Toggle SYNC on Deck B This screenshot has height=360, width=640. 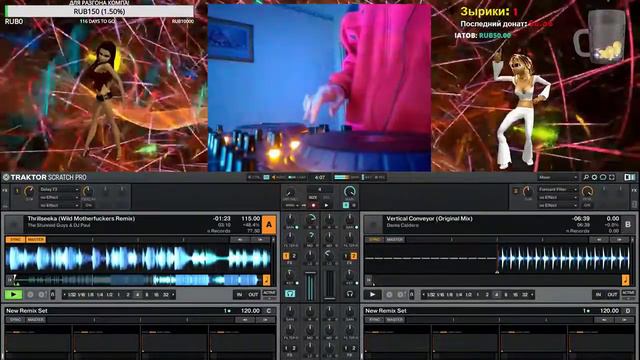[374, 240]
